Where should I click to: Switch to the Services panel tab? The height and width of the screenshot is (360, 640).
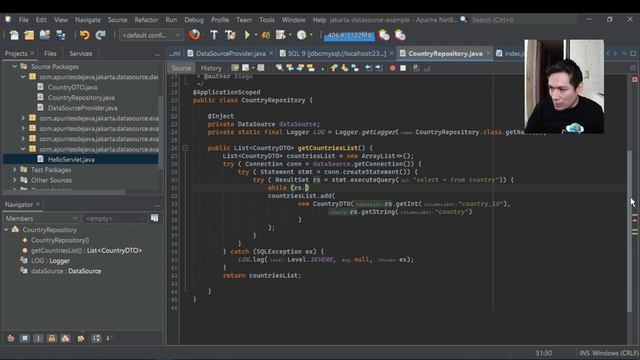[x=81, y=53]
